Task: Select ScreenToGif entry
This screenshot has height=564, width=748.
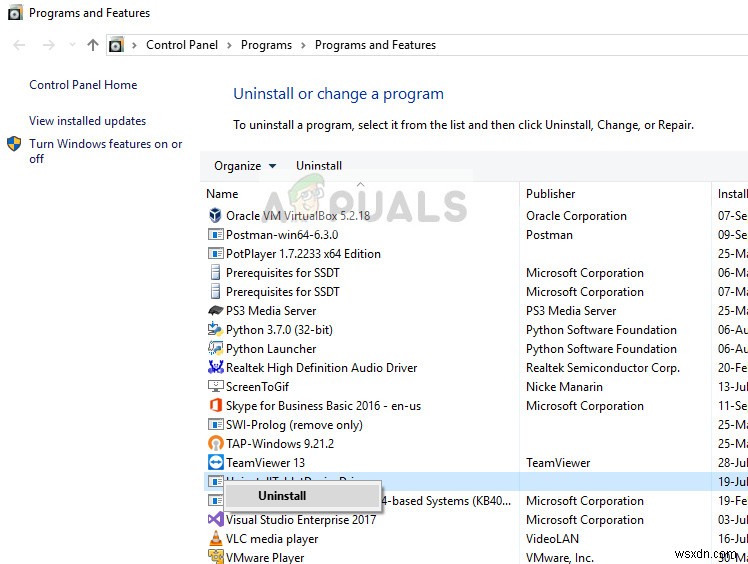Action: (x=257, y=386)
